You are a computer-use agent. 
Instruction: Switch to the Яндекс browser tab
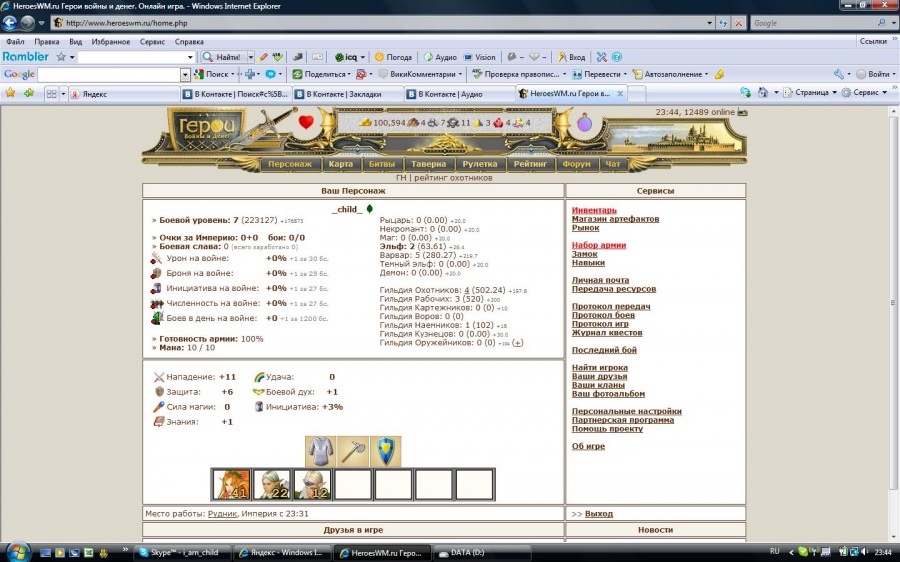(123, 94)
